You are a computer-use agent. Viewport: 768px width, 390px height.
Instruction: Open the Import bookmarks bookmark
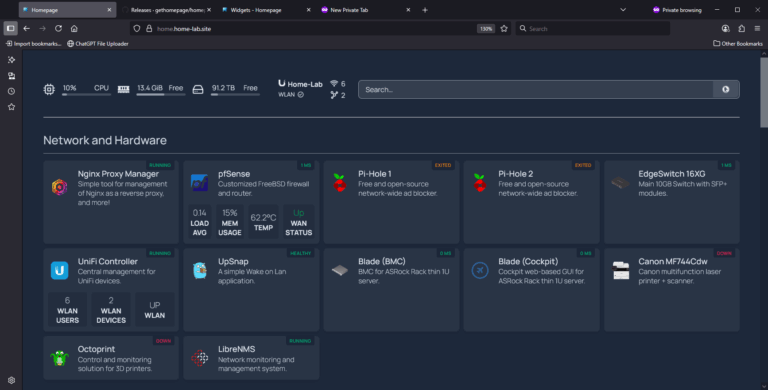(x=34, y=44)
